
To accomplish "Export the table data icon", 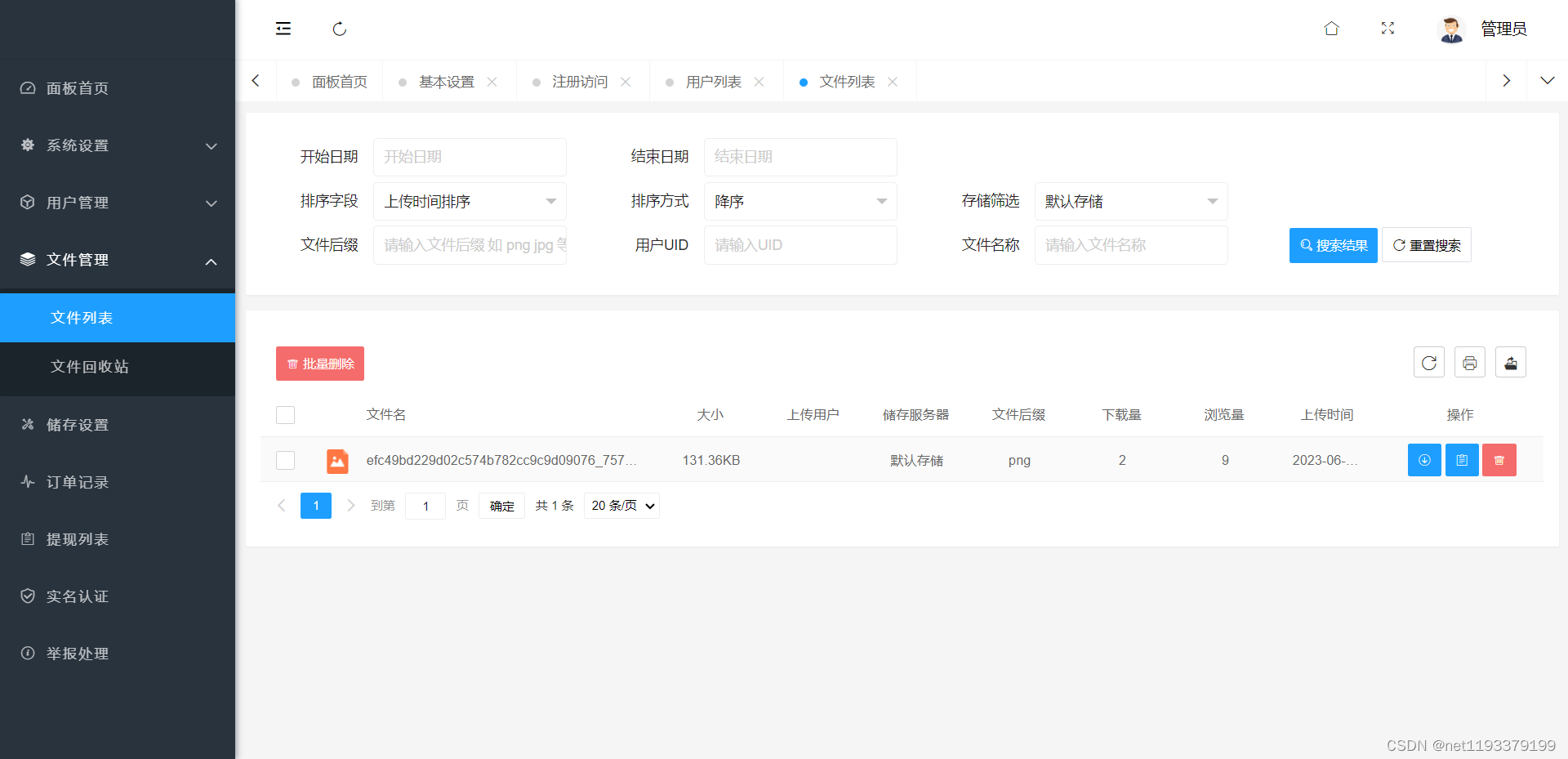I will [1511, 363].
